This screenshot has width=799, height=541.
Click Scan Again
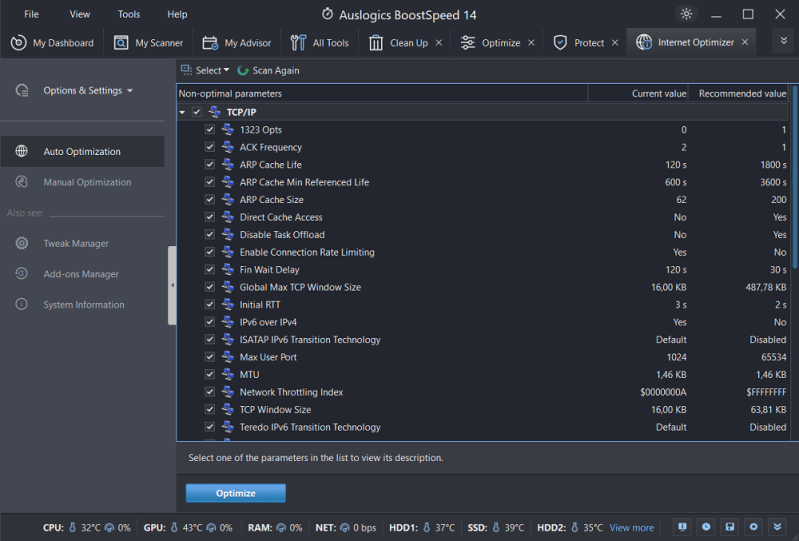pyautogui.click(x=269, y=70)
